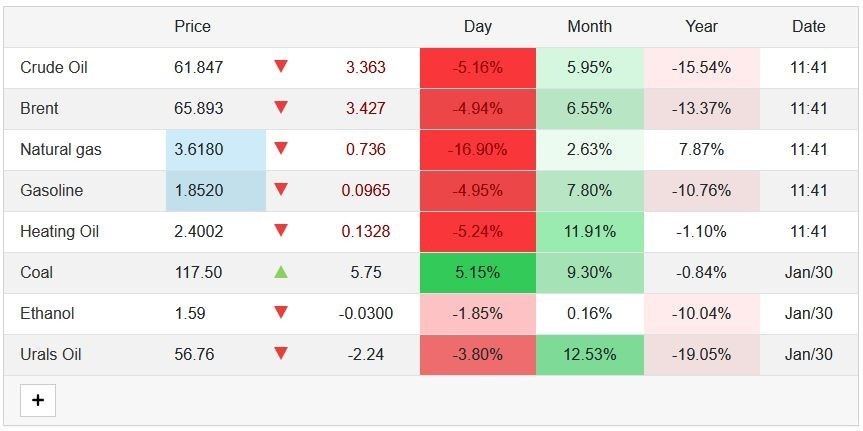Click Coal's green 5.15% day cell
Image resolution: width=863 pixels, height=431 pixels.
[478, 272]
